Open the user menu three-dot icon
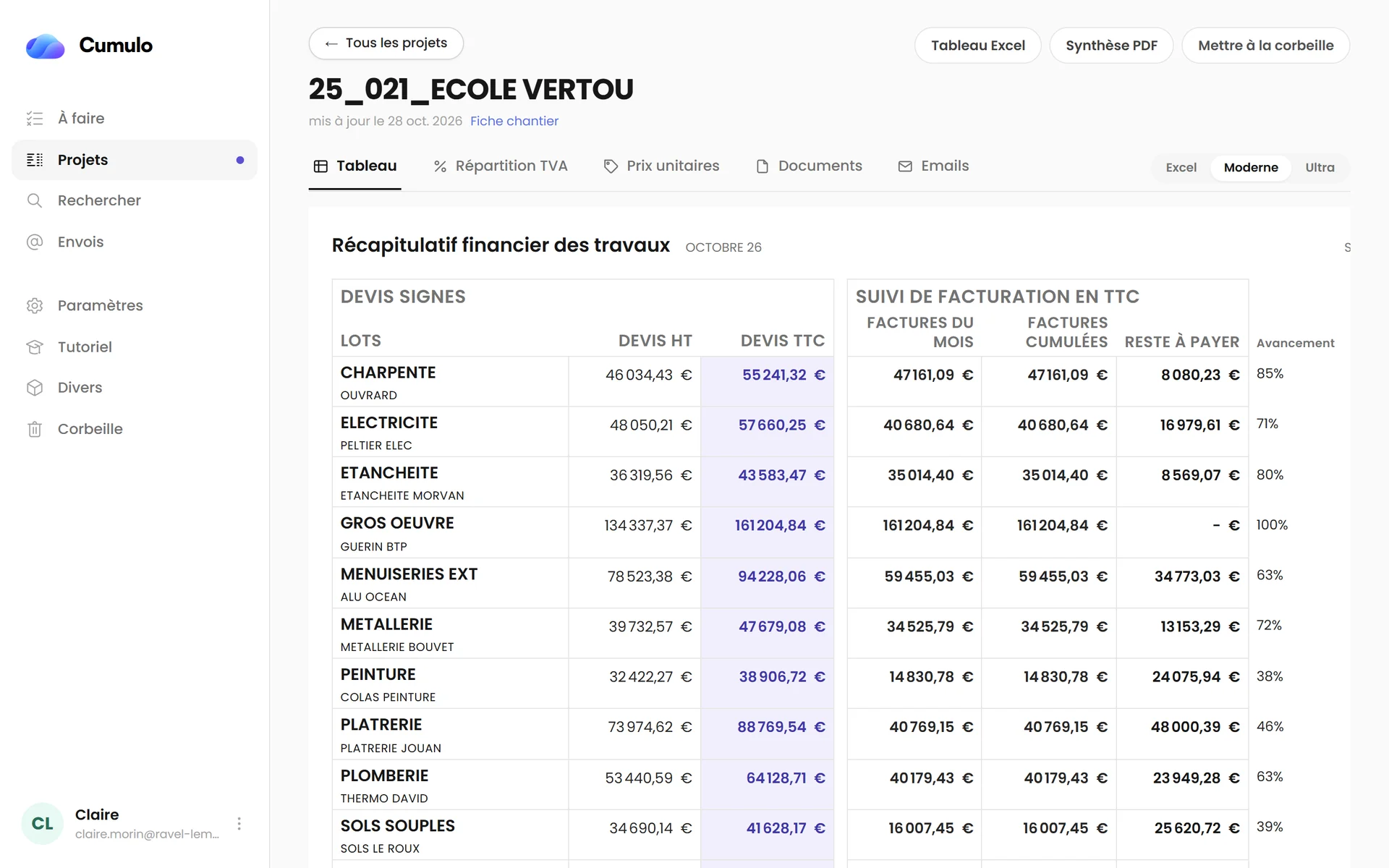 click(x=239, y=823)
